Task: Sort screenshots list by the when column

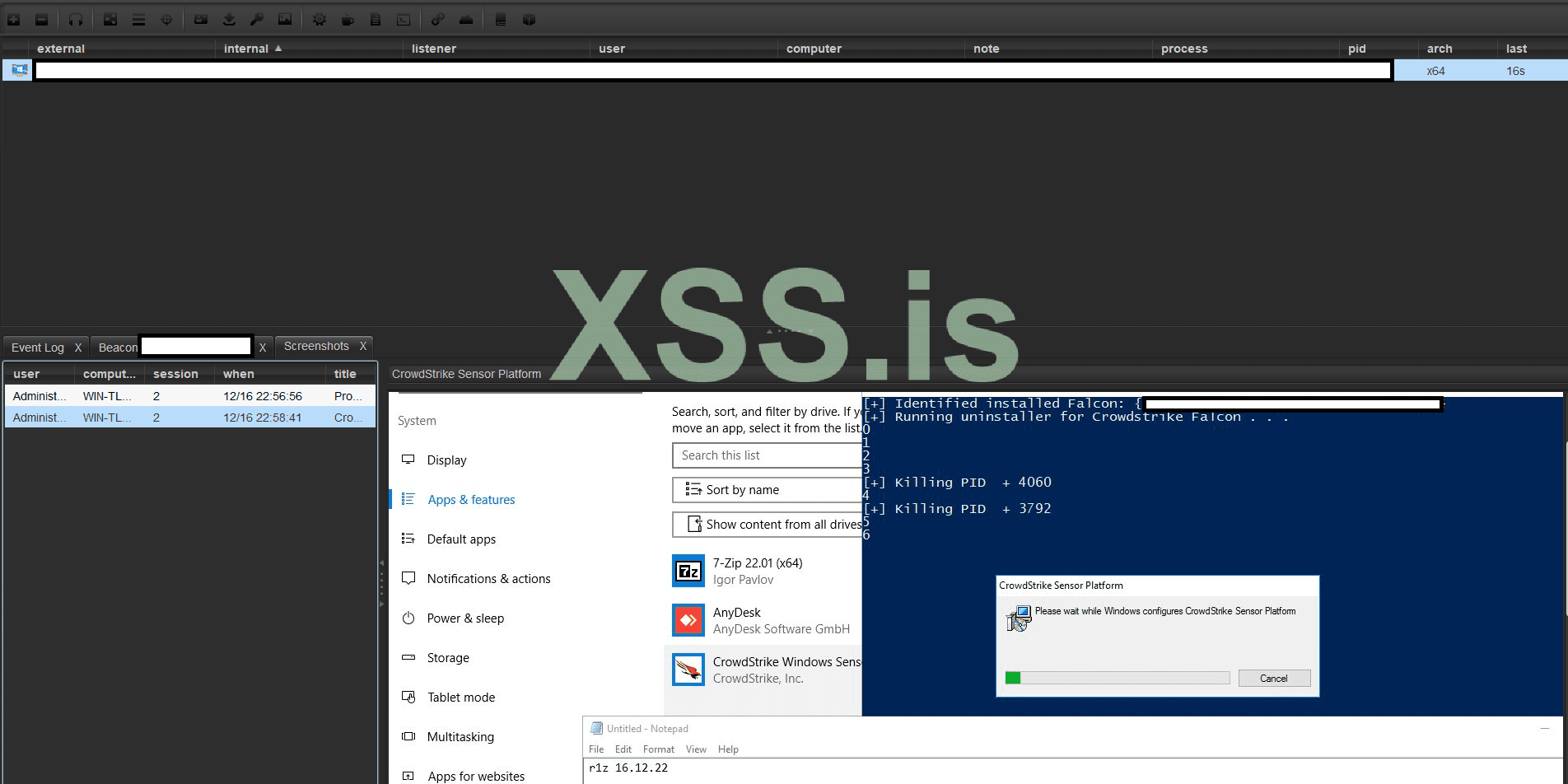Action: tap(270, 374)
